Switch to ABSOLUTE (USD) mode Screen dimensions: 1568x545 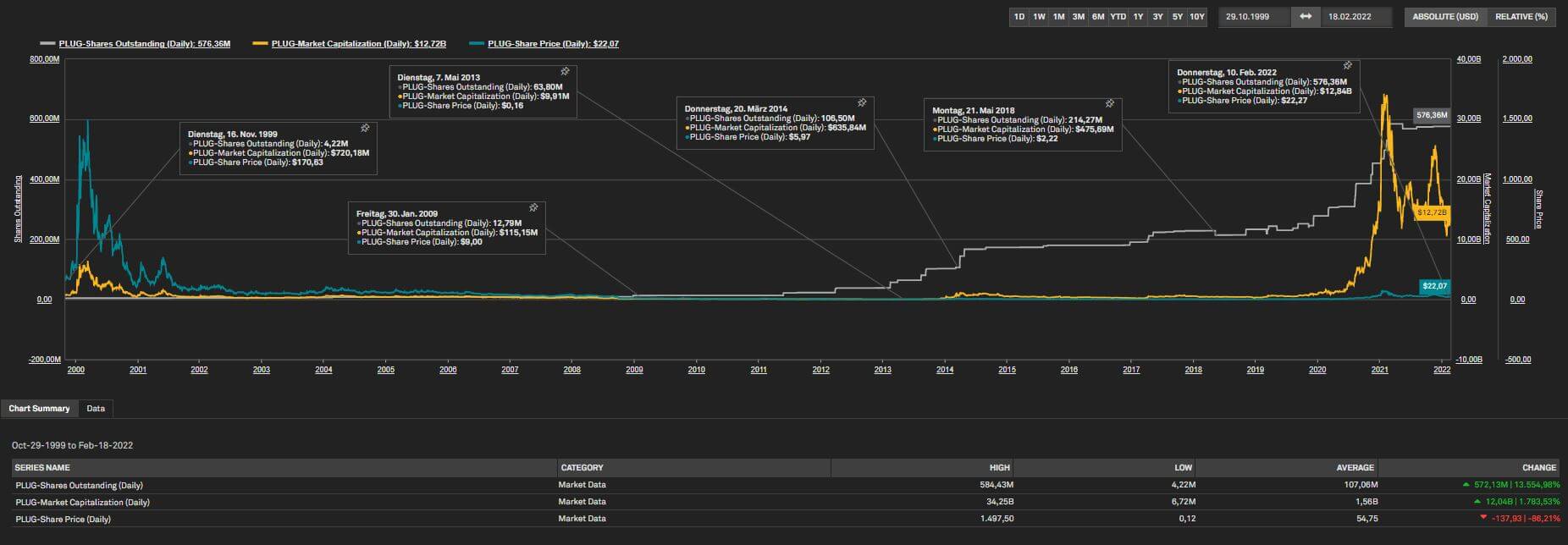click(x=1445, y=17)
